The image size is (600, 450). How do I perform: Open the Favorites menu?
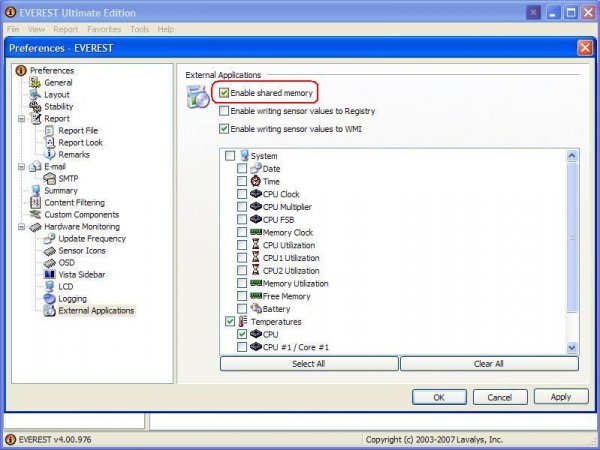[104, 29]
